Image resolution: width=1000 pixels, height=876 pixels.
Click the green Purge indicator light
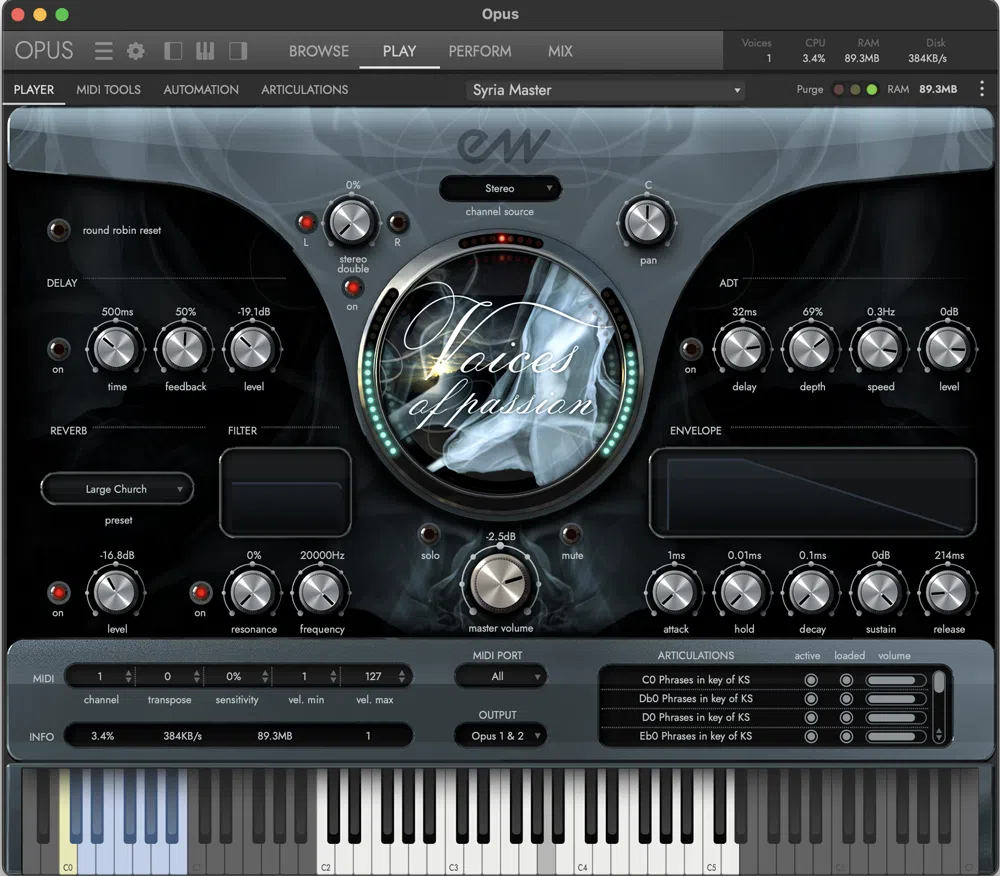[x=872, y=90]
